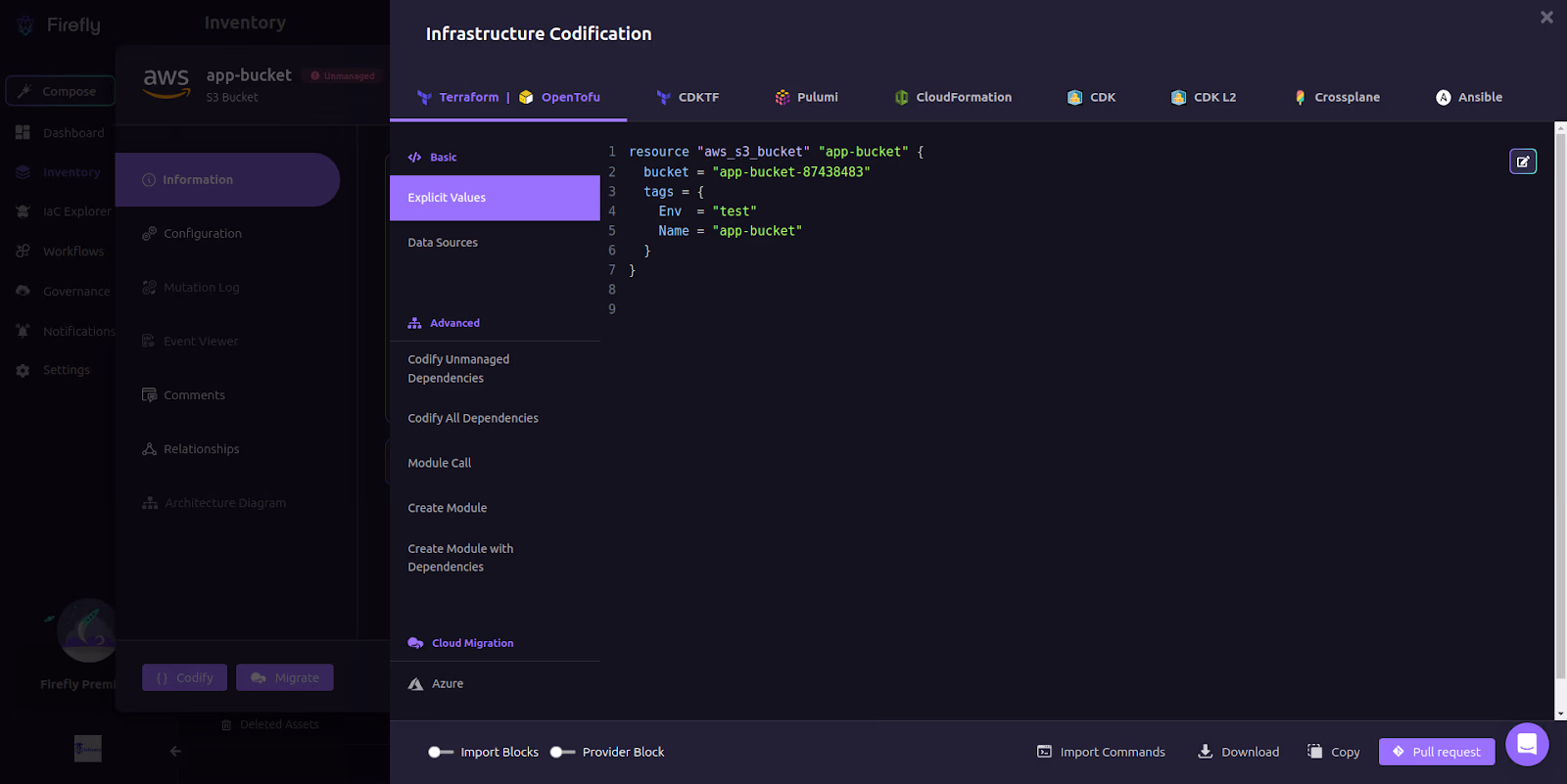Image resolution: width=1567 pixels, height=784 pixels.
Task: Open Workflows in the sidebar
Action: coord(60,252)
